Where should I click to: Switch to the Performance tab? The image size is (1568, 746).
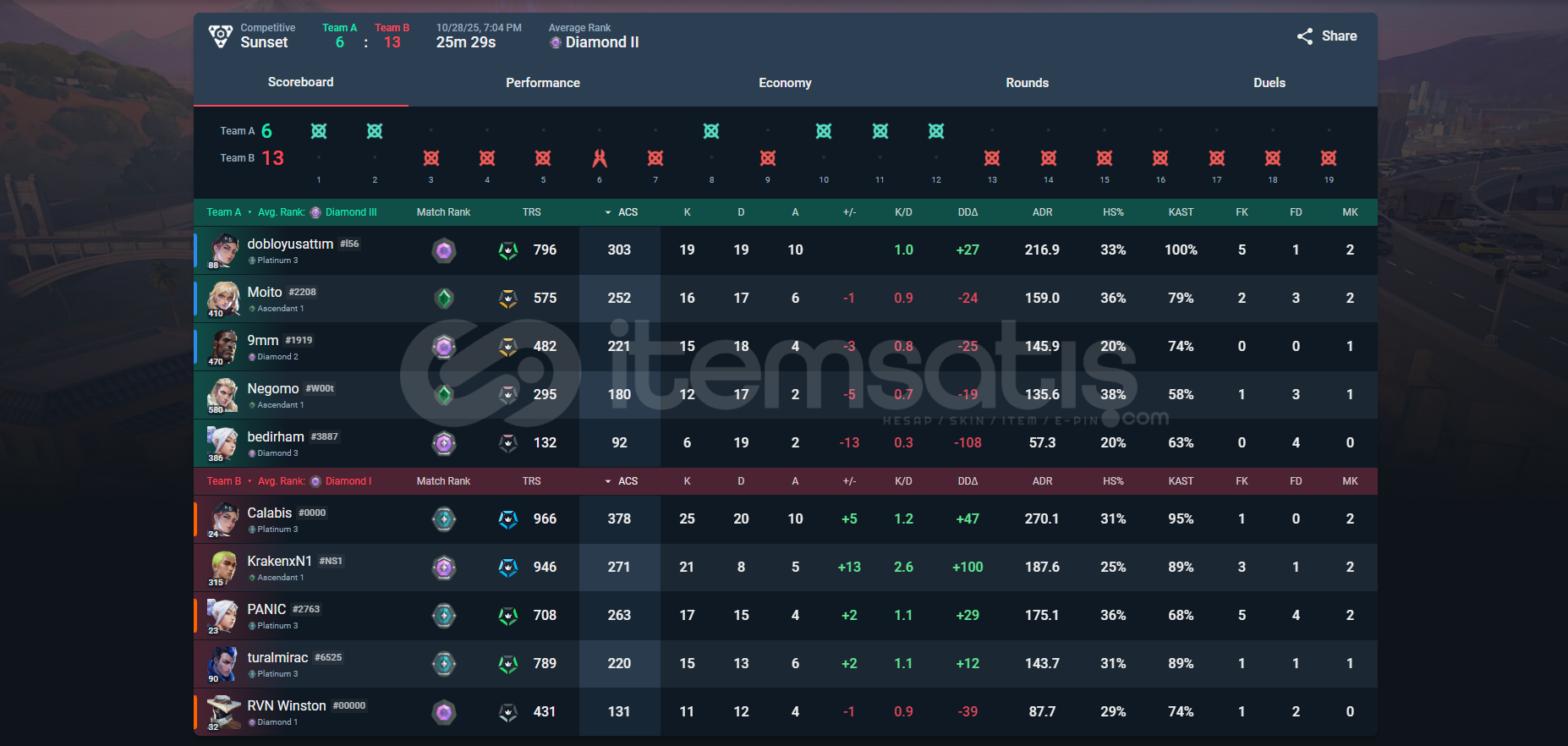point(543,83)
